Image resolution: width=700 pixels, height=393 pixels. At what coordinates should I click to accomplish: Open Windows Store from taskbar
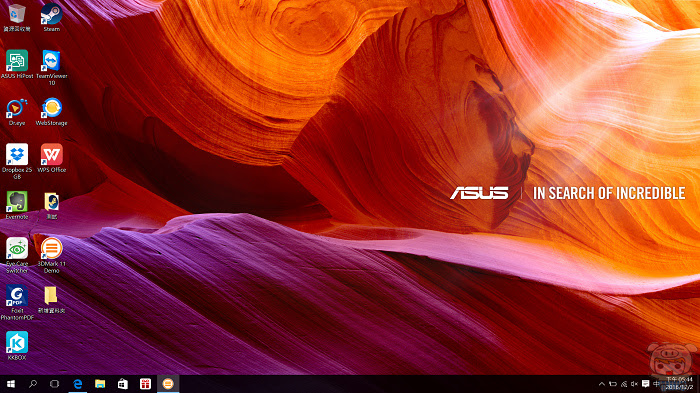coord(123,384)
